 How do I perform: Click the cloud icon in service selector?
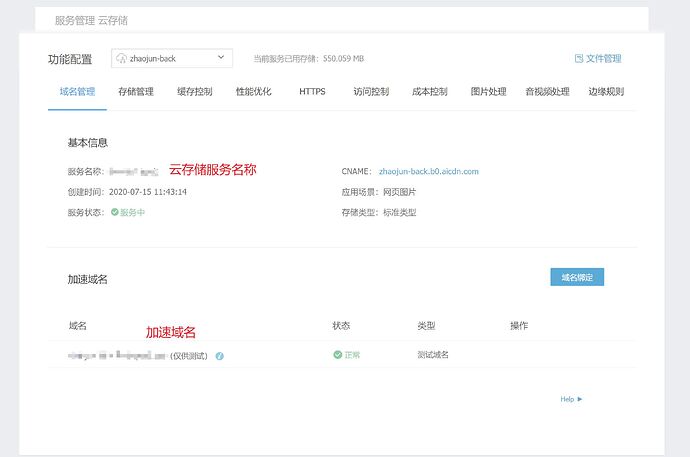121,58
